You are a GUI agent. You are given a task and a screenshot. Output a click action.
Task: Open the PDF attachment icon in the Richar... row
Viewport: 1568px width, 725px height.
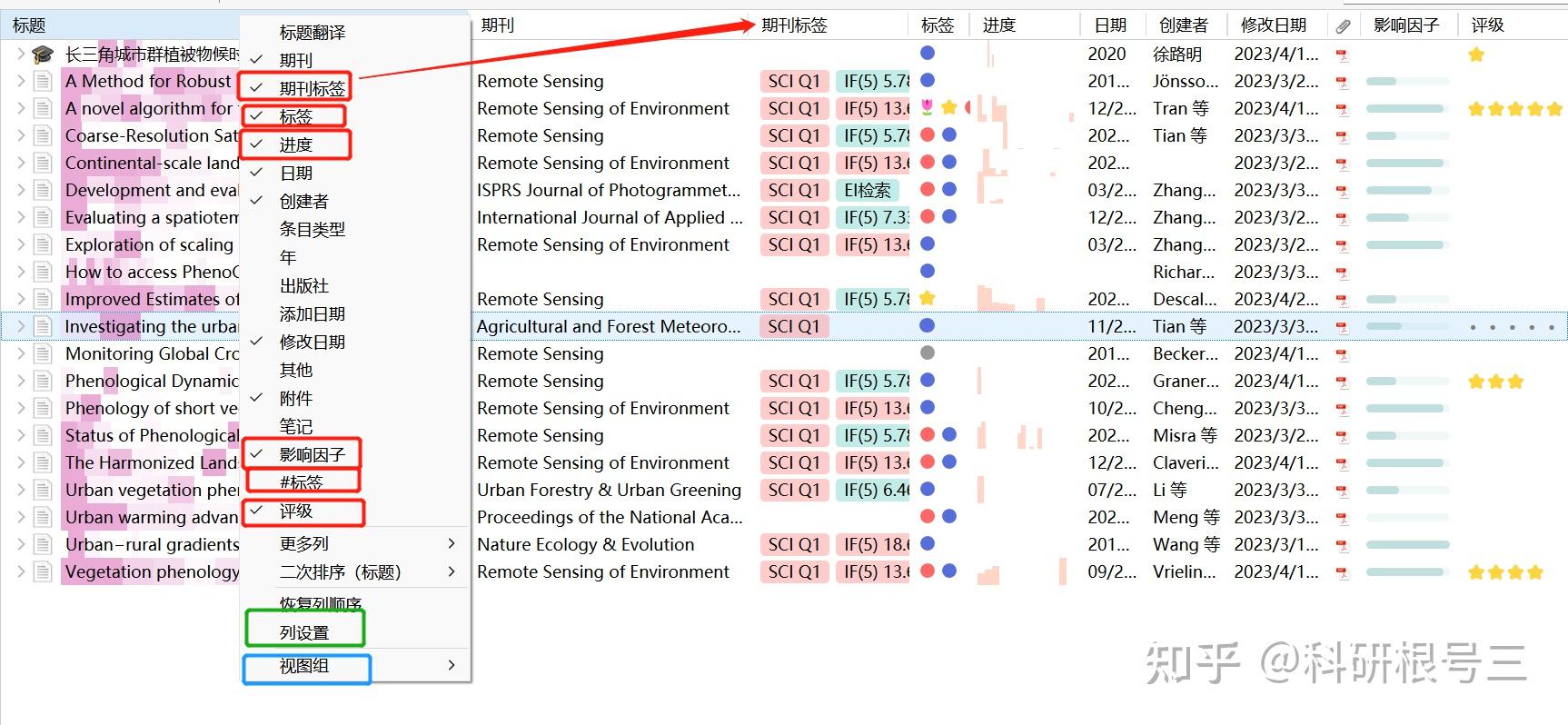pos(1342,273)
